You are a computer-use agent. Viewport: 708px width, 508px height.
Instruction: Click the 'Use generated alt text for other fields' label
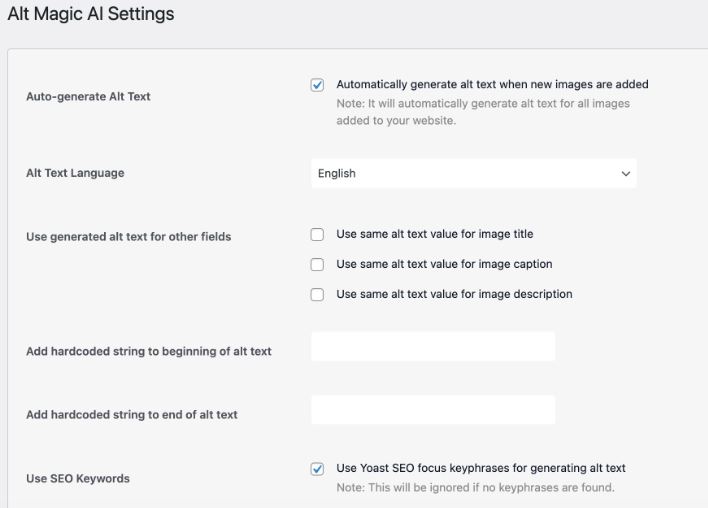tap(129, 237)
